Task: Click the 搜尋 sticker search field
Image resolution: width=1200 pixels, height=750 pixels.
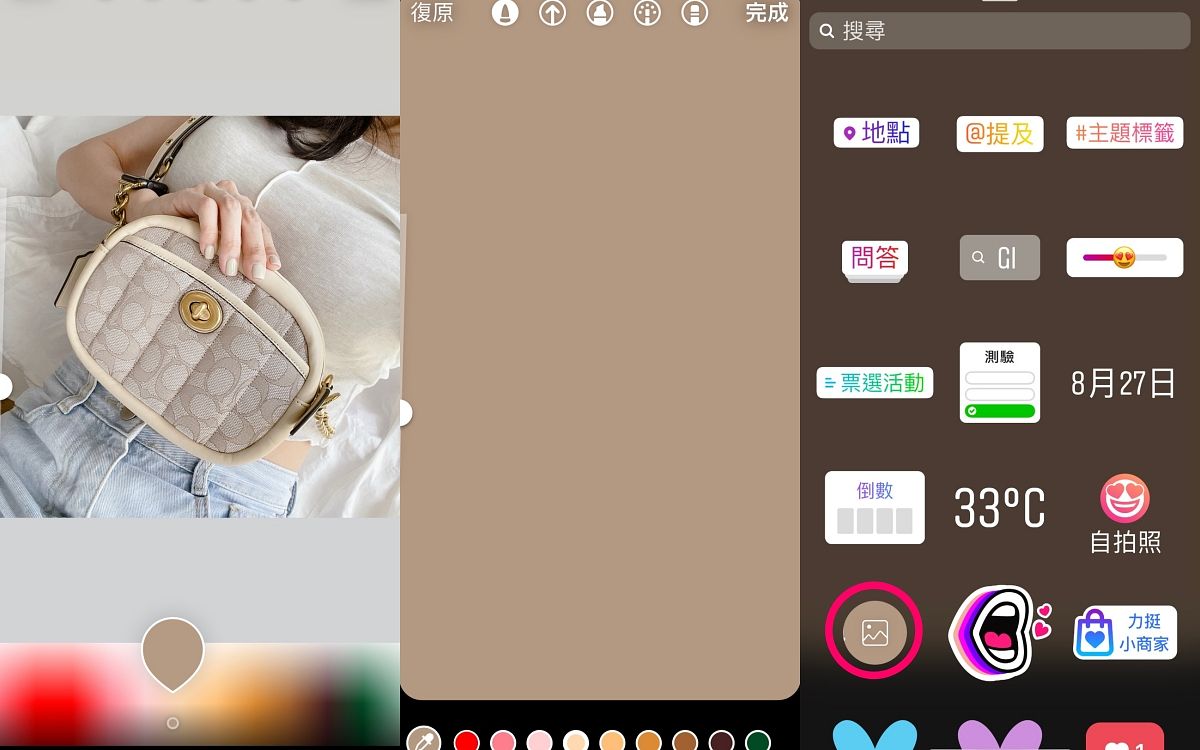Action: point(1000,31)
